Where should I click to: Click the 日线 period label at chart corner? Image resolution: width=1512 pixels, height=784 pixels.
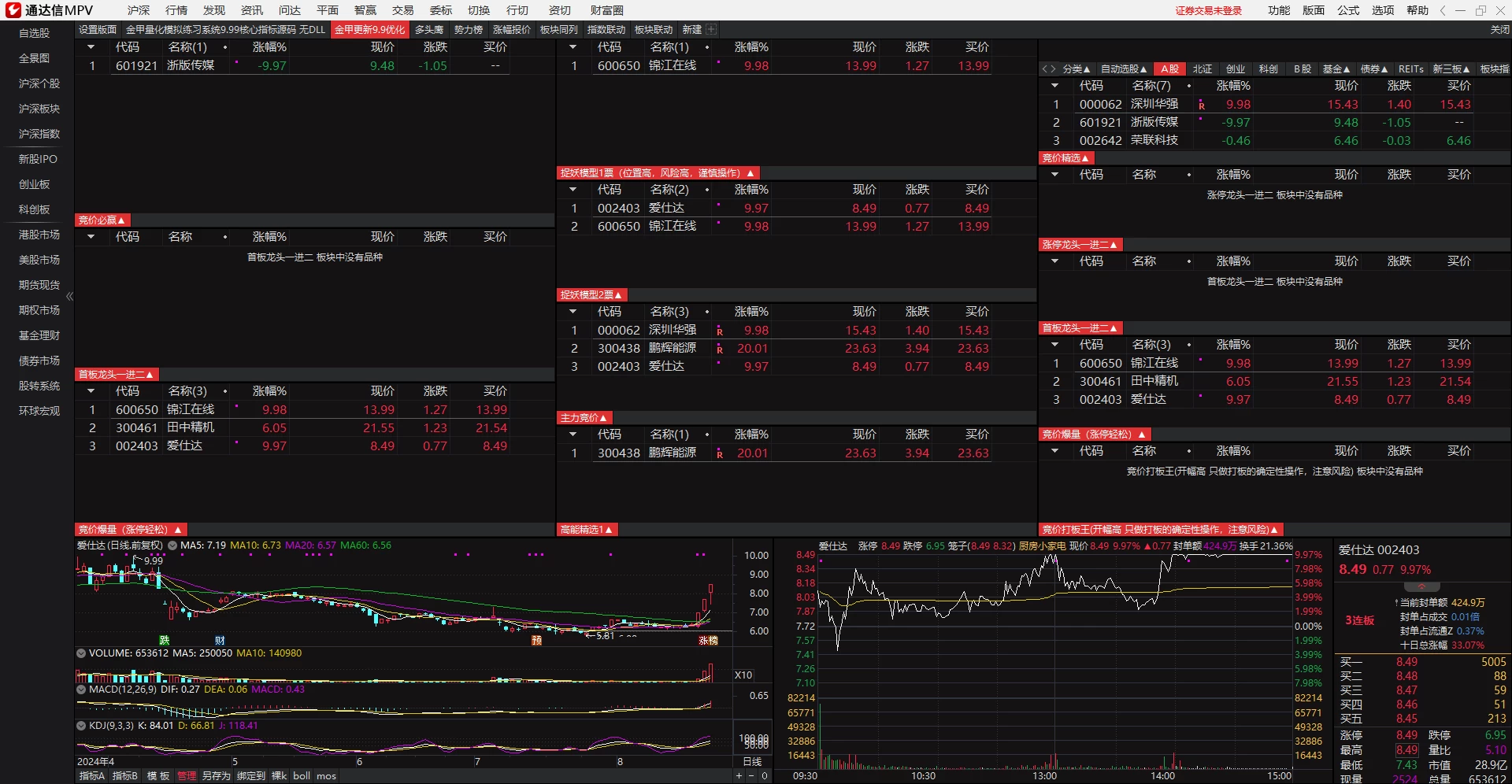click(753, 762)
